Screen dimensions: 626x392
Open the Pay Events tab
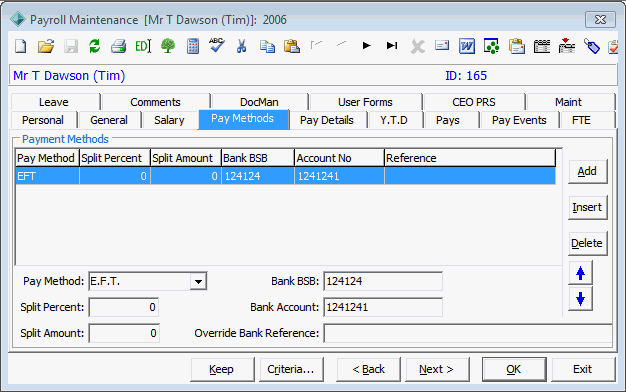519,120
